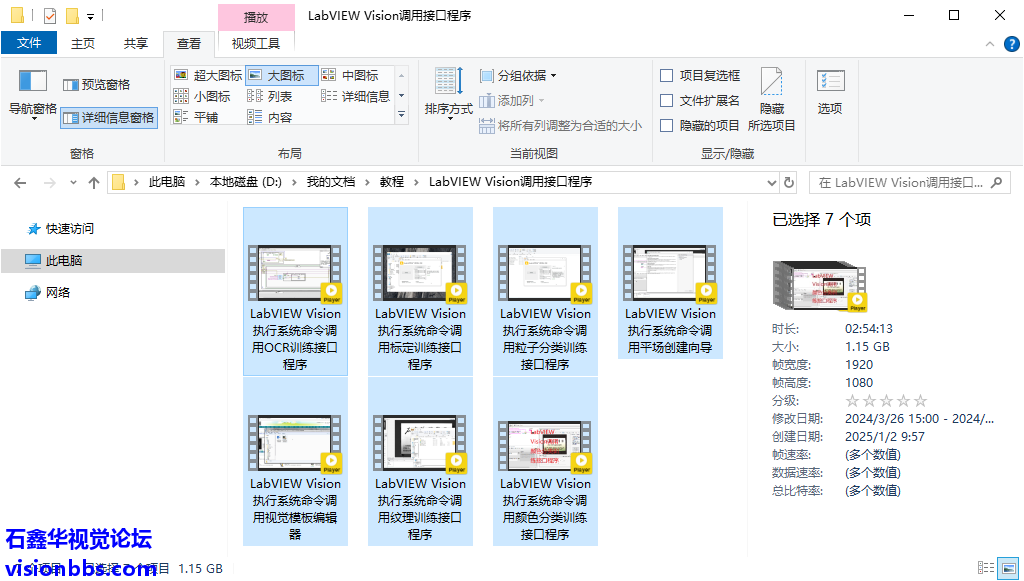The width and height of the screenshot is (1024, 581).
Task: Enable Item check boxes (项目复选框)
Action: coord(667,75)
